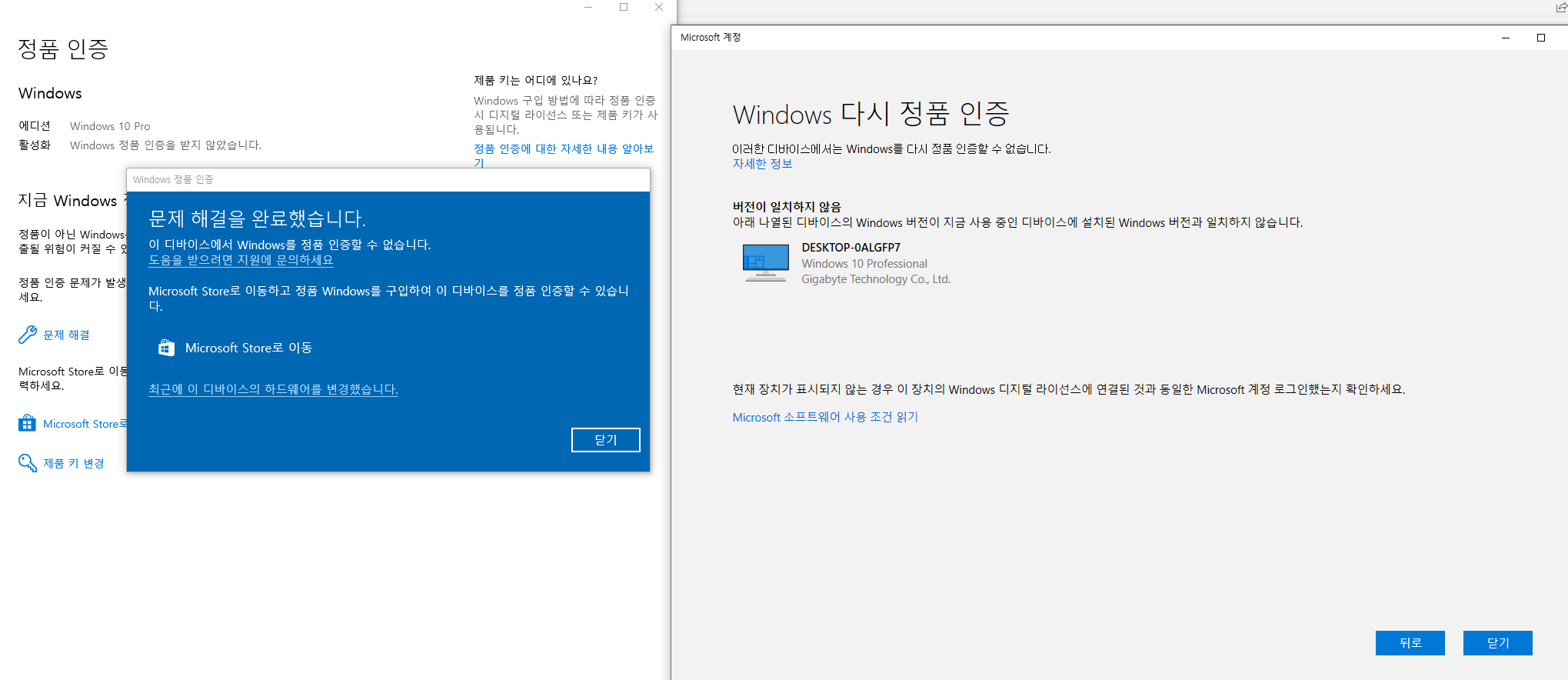1568x680 pixels.
Task: Open 정품 인증에 대한 자세한 내용 알아보기 link
Action: pyautogui.click(x=564, y=155)
